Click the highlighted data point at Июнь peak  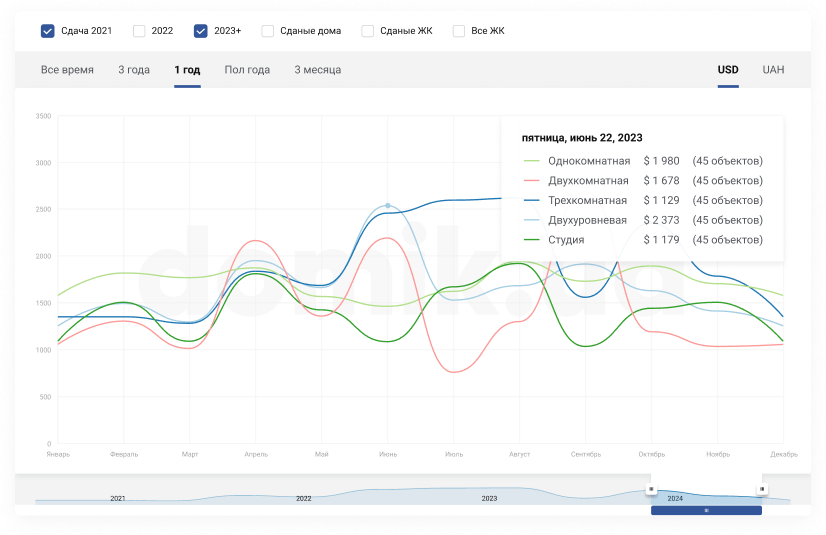click(388, 206)
